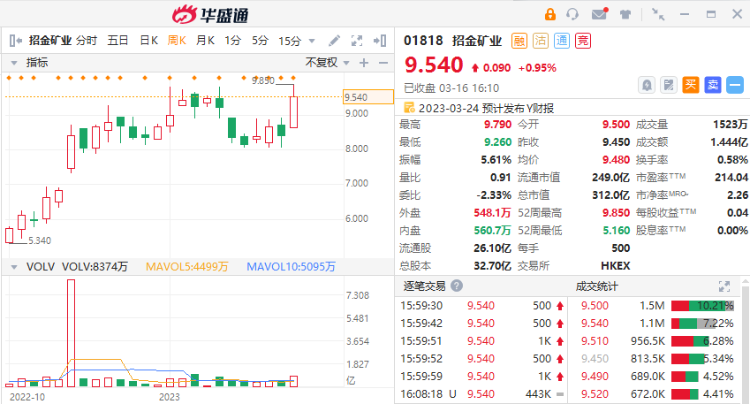Click the trade panel vertical scrollbar
Image resolution: width=750 pixels, height=404 pixels.
pyautogui.click(x=746, y=340)
